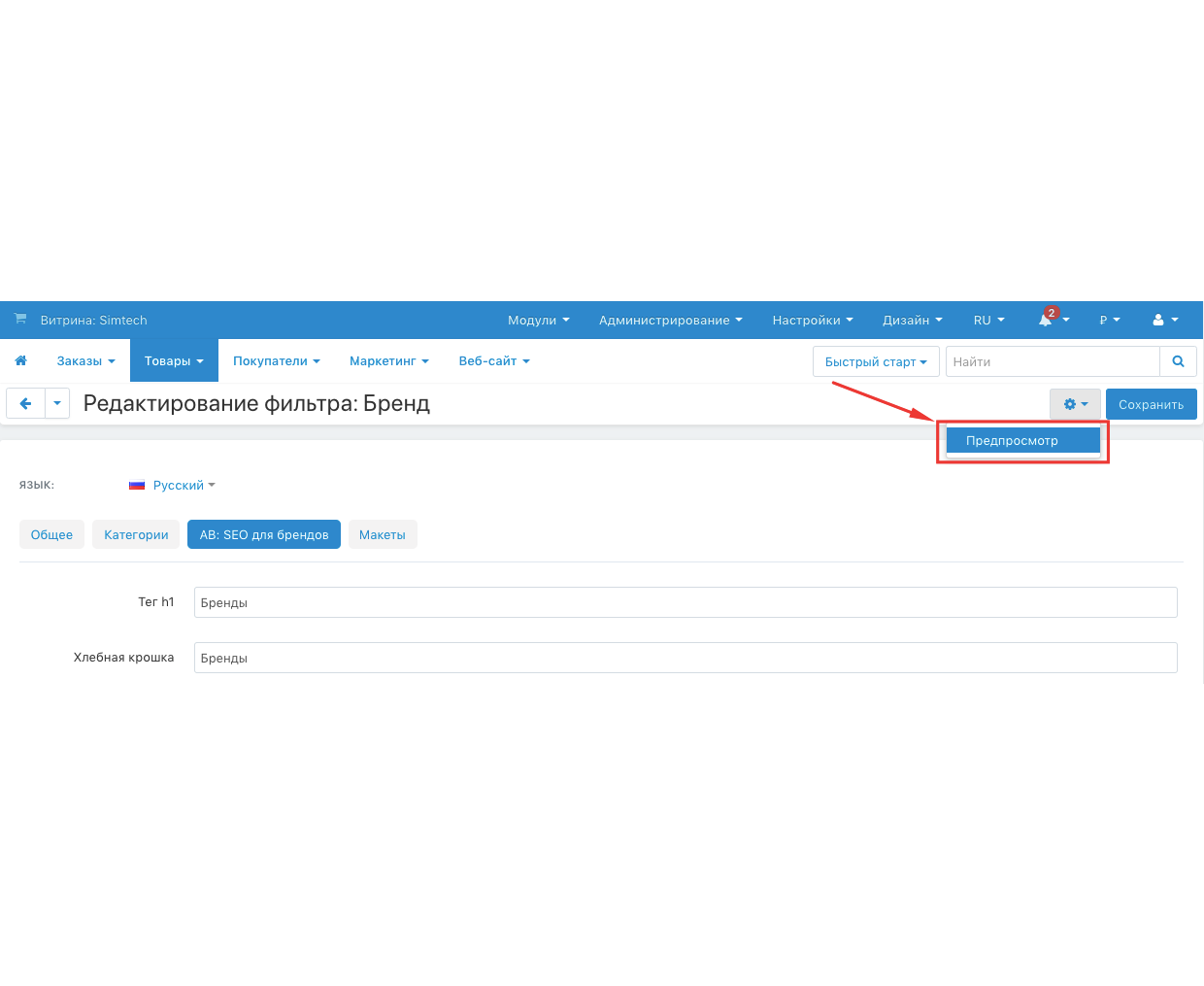Open the notifications bell icon

coord(1047,320)
